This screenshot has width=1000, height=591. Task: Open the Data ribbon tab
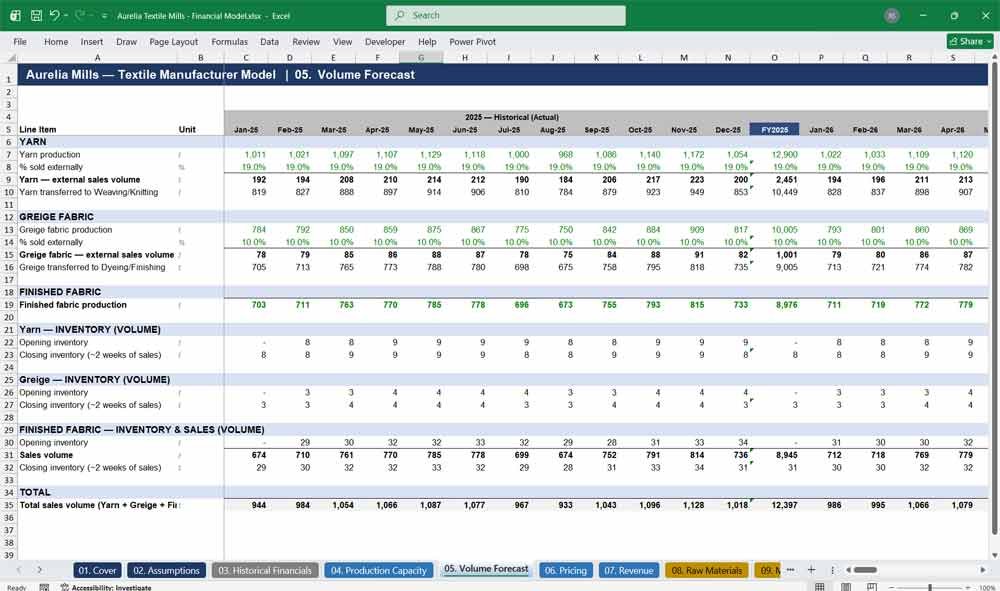click(x=269, y=41)
